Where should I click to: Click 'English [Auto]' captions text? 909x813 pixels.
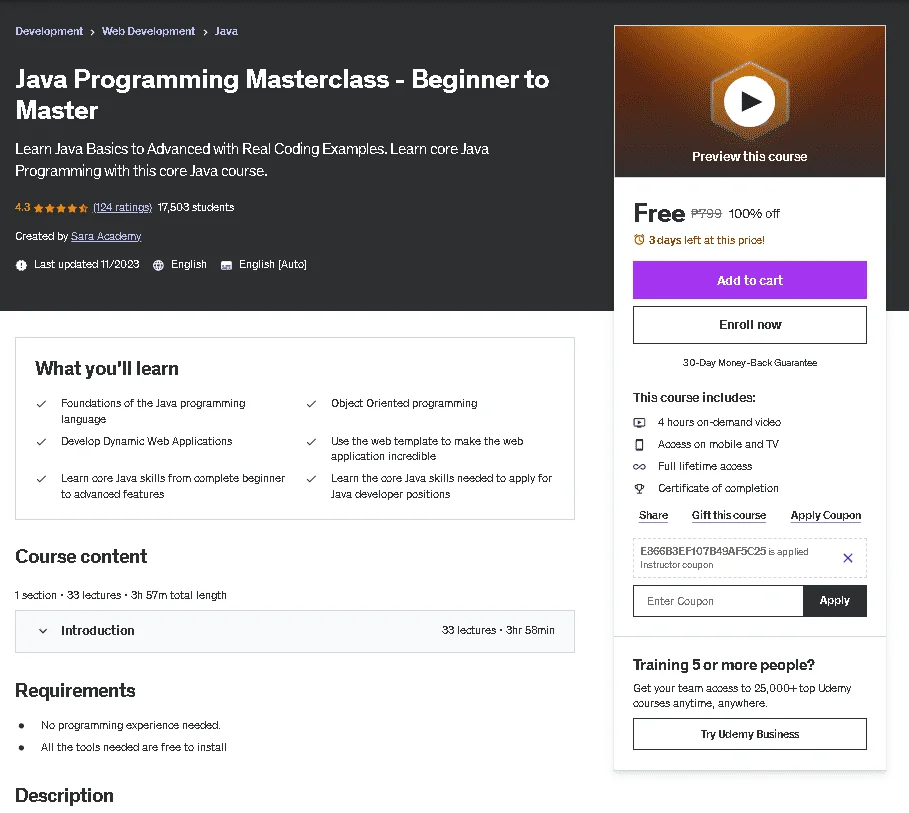click(273, 265)
